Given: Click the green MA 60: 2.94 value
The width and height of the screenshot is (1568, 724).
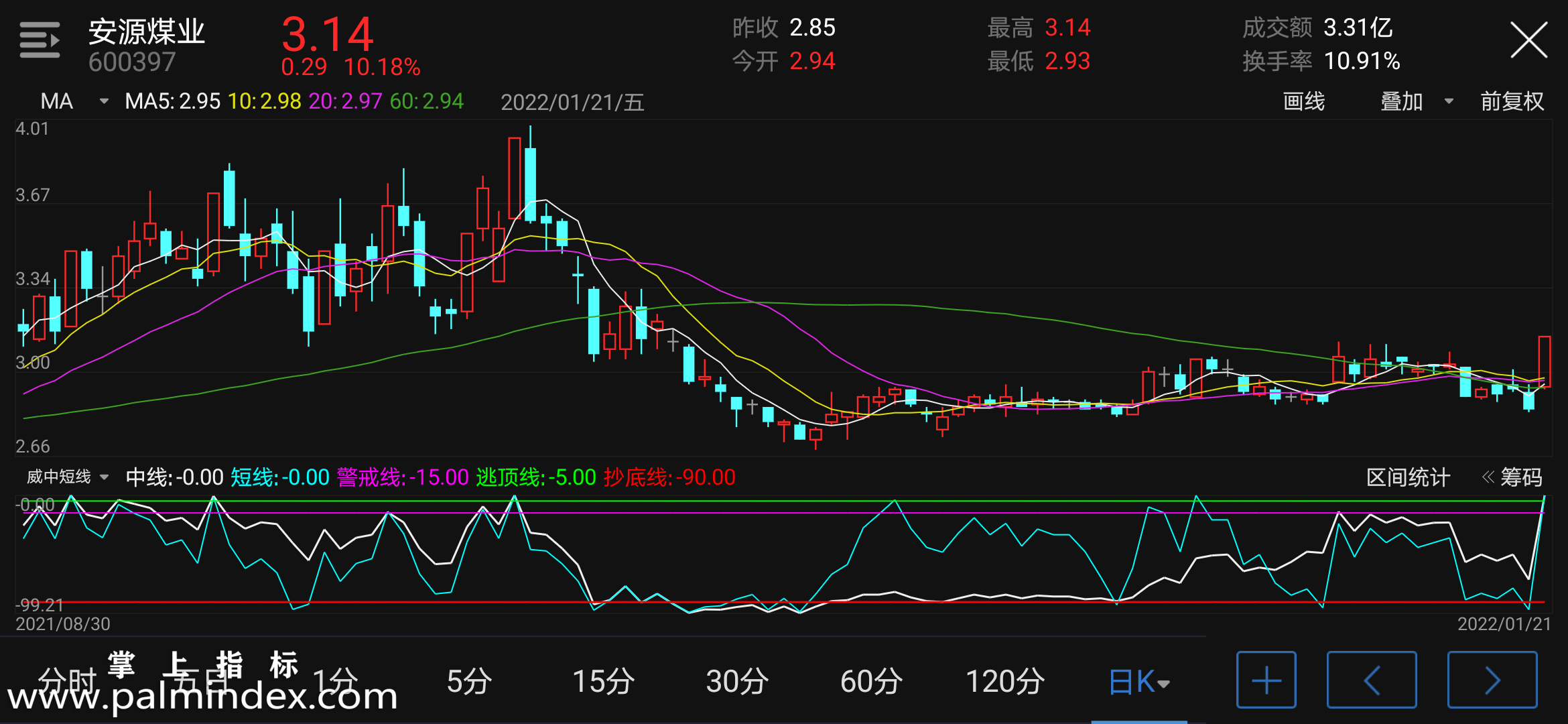Looking at the screenshot, I should (427, 101).
